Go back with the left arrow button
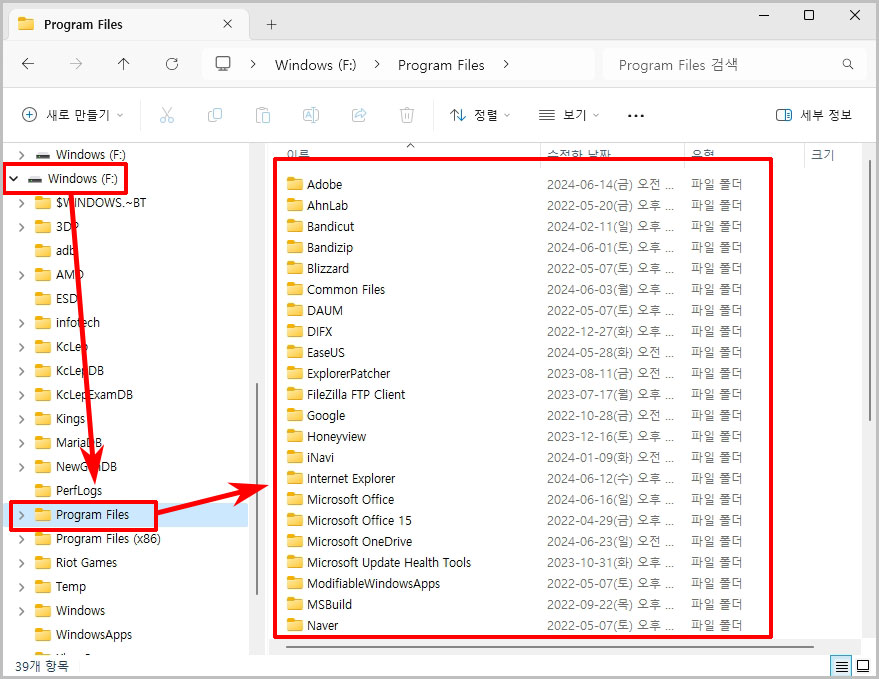 point(28,64)
